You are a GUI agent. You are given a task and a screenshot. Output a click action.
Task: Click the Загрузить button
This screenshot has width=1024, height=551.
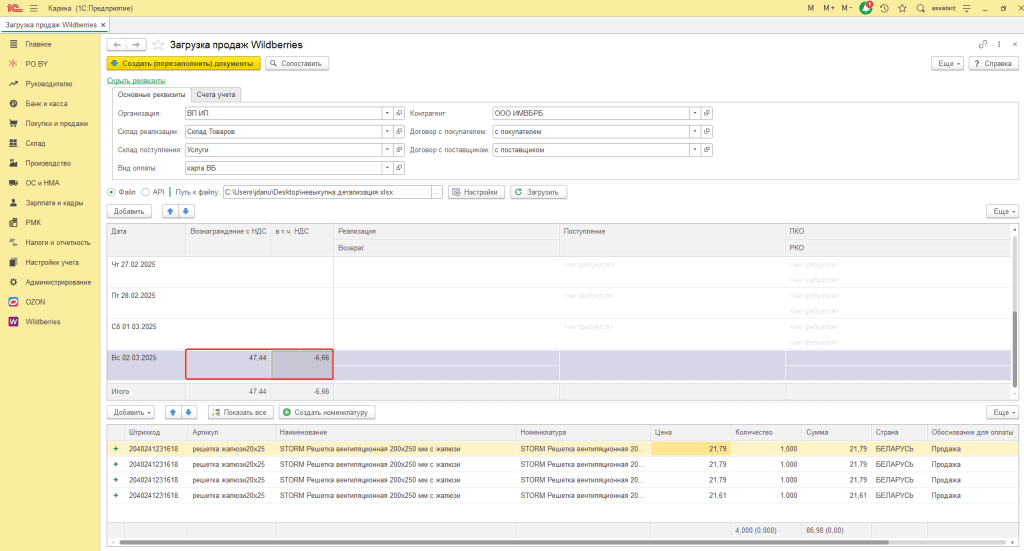click(x=538, y=193)
